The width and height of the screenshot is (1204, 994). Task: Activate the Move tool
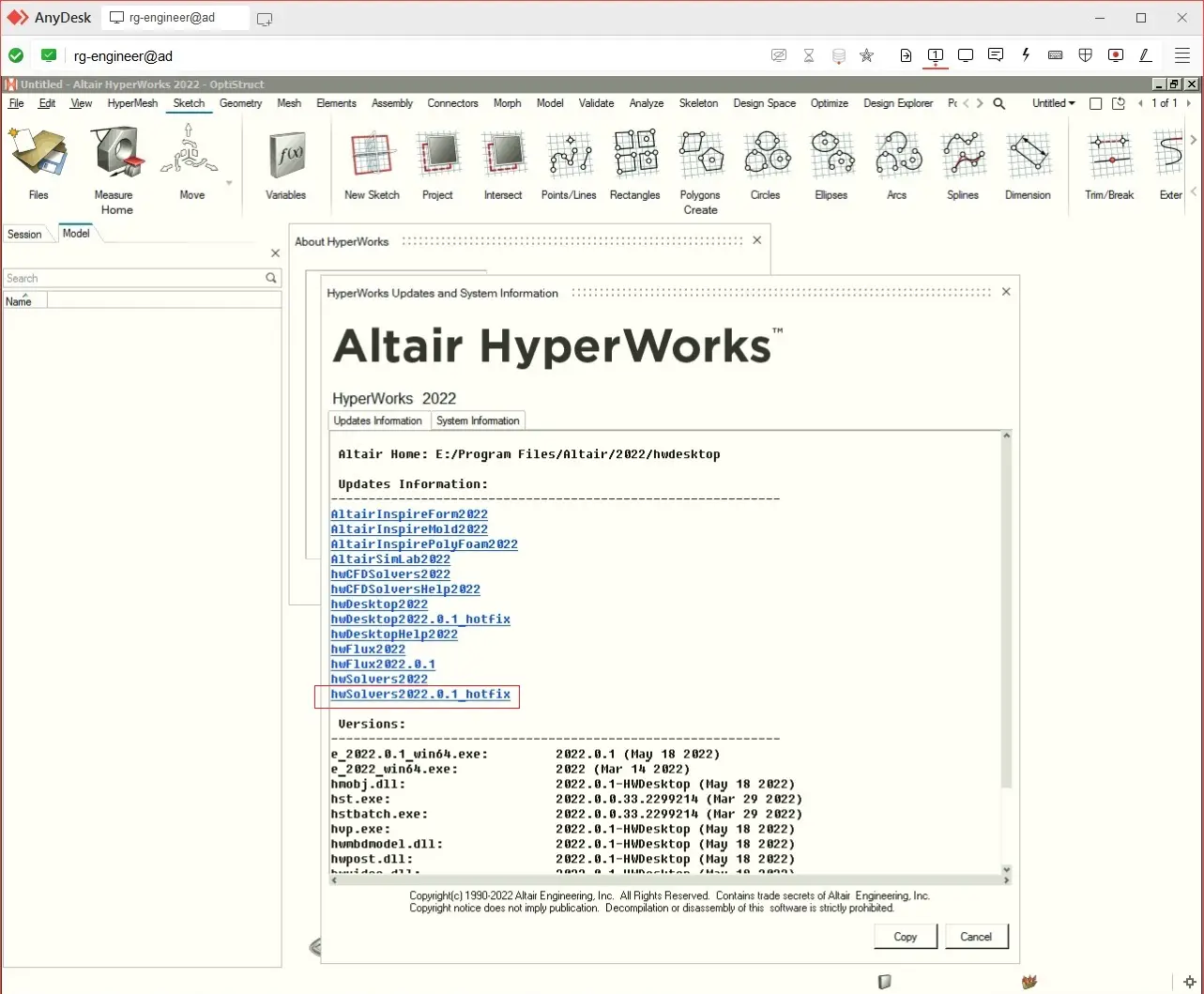coord(191,163)
